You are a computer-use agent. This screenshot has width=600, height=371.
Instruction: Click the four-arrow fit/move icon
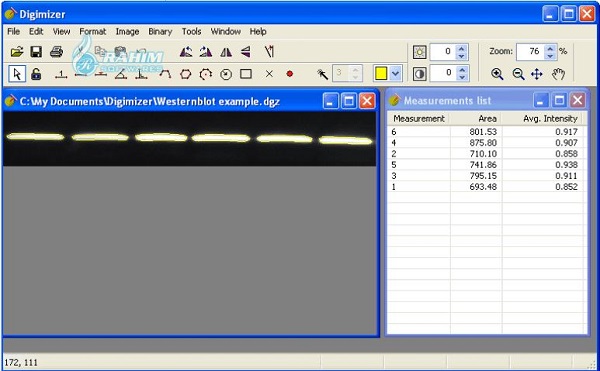coord(537,74)
